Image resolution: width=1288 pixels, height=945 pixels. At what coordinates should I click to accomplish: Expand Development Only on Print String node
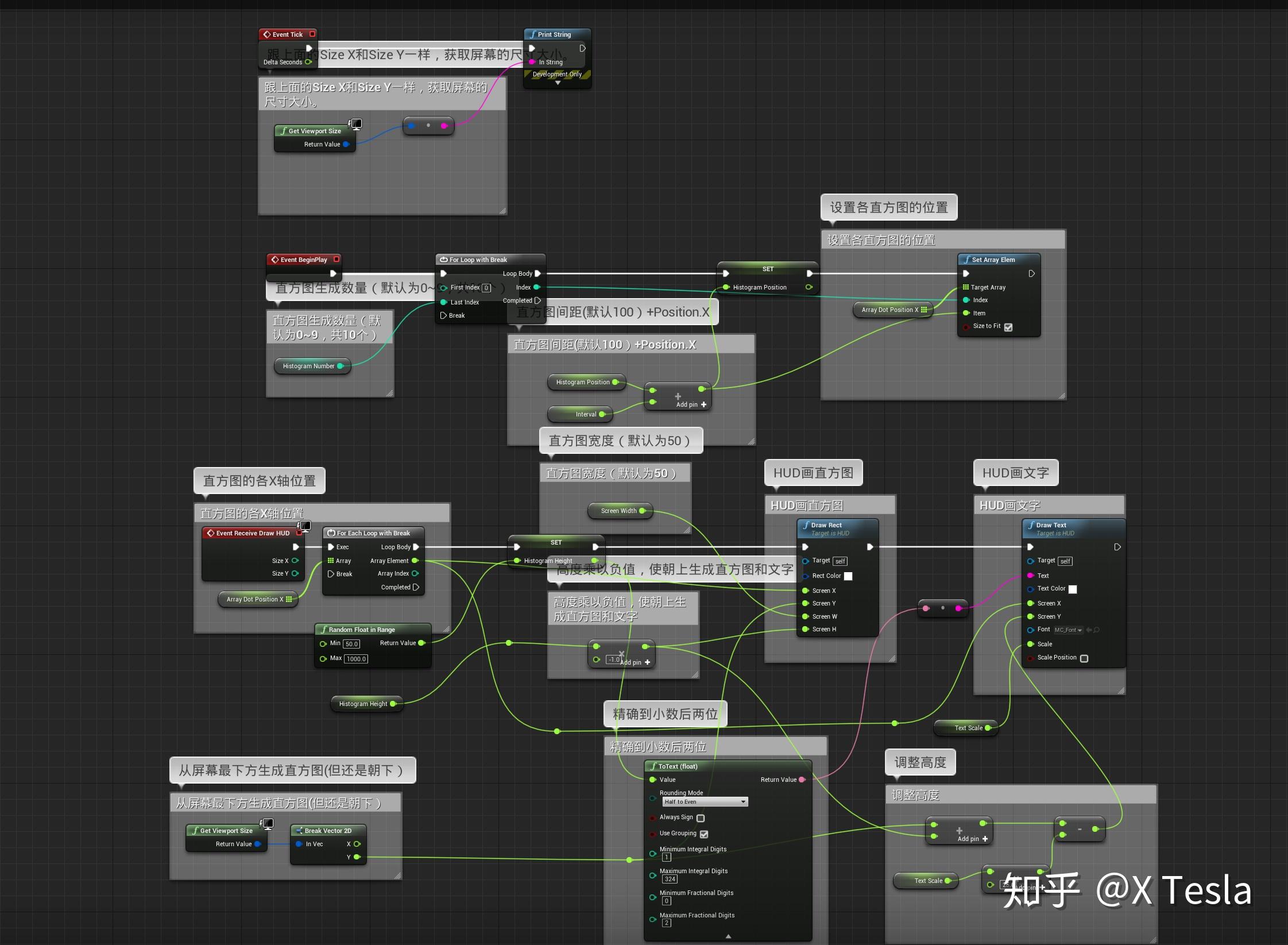click(x=557, y=82)
